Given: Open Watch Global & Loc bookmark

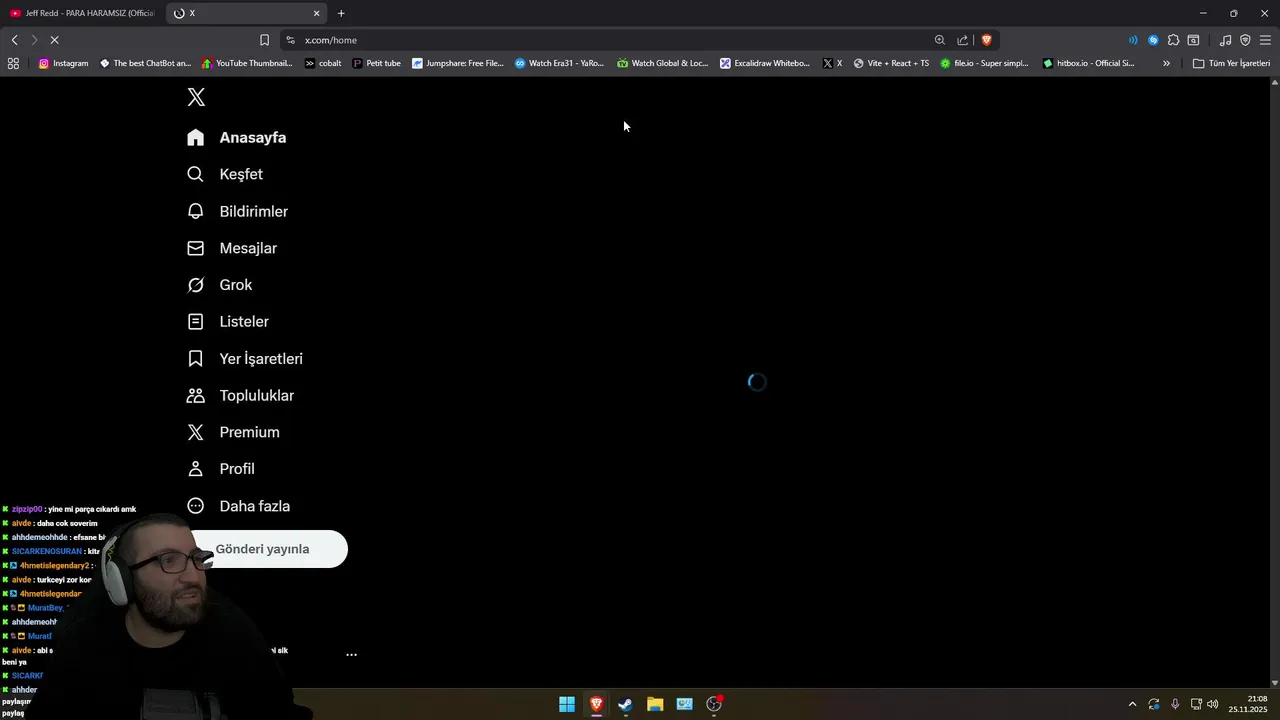Looking at the screenshot, I should coord(663,63).
